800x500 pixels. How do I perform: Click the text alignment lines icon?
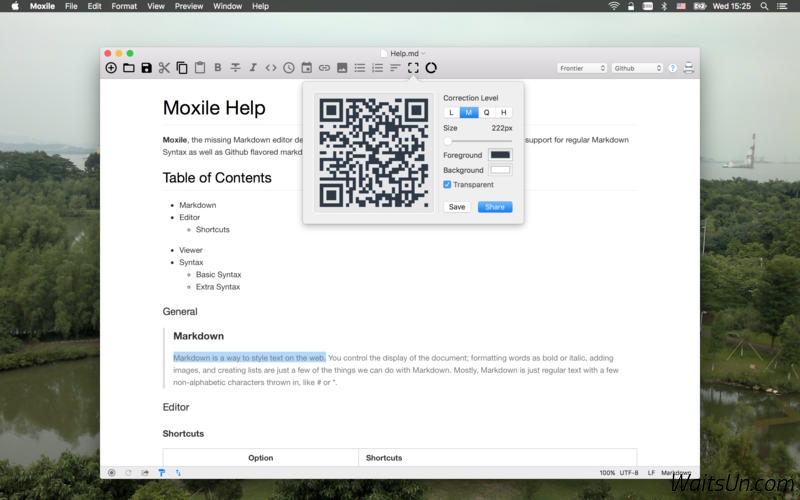coord(395,67)
